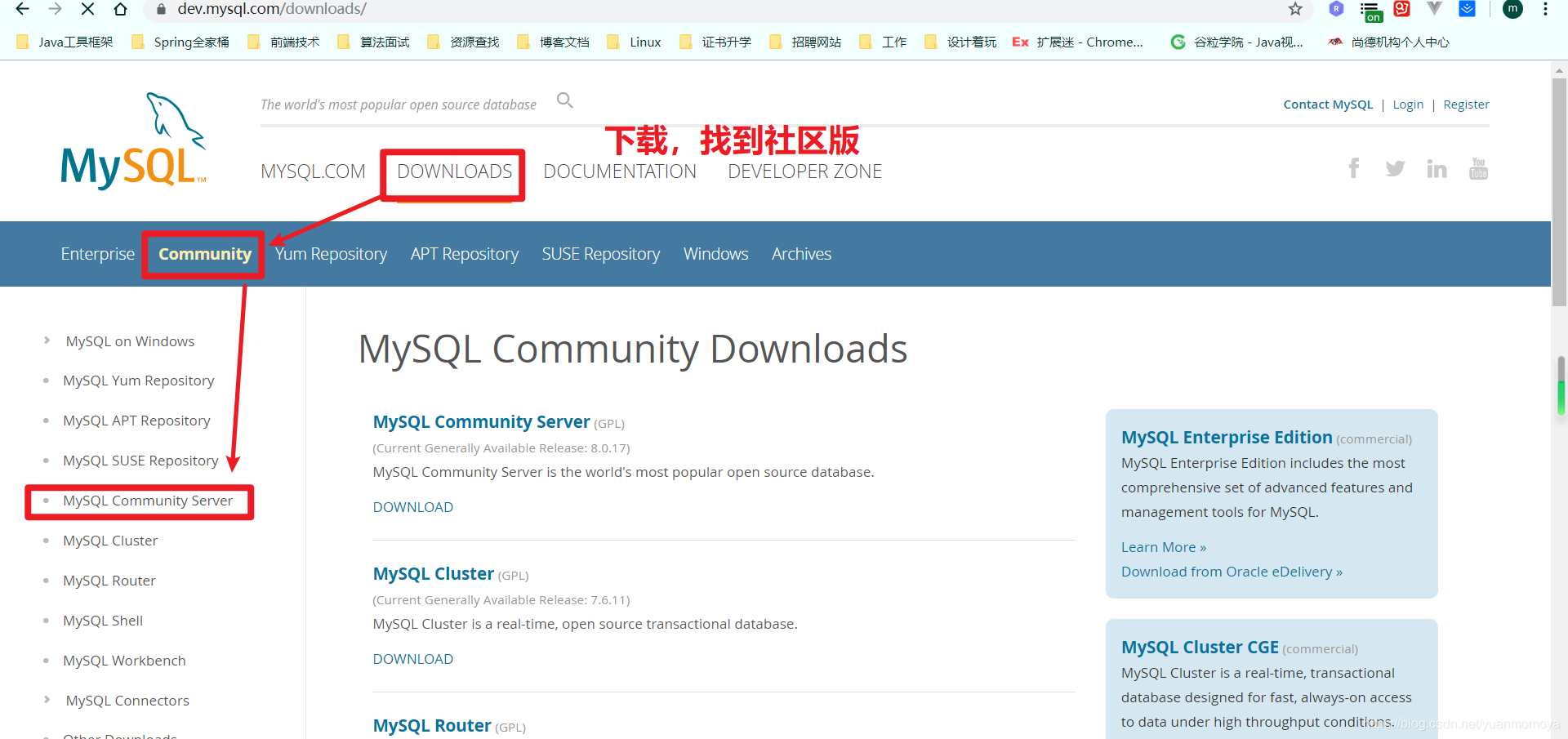Screen dimensions: 1568x739
Task: Open the 招聘网站 bookmark folder
Action: [805, 42]
